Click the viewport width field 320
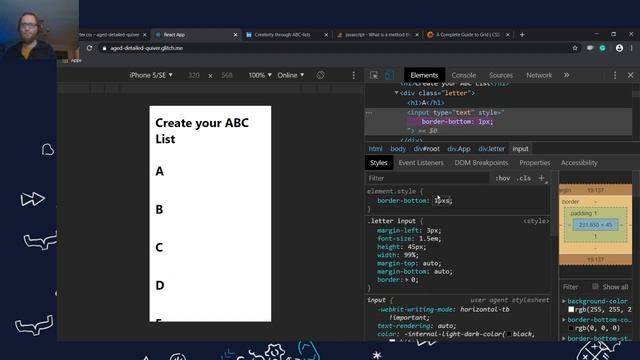 coord(194,75)
